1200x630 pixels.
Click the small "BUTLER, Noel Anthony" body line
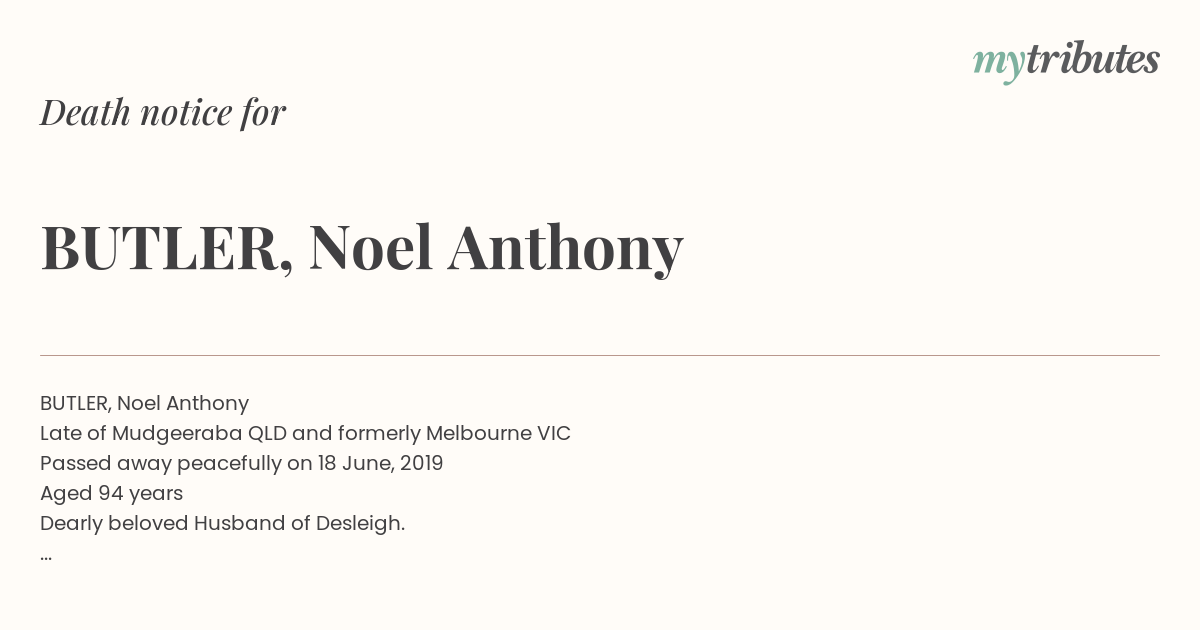coord(144,403)
